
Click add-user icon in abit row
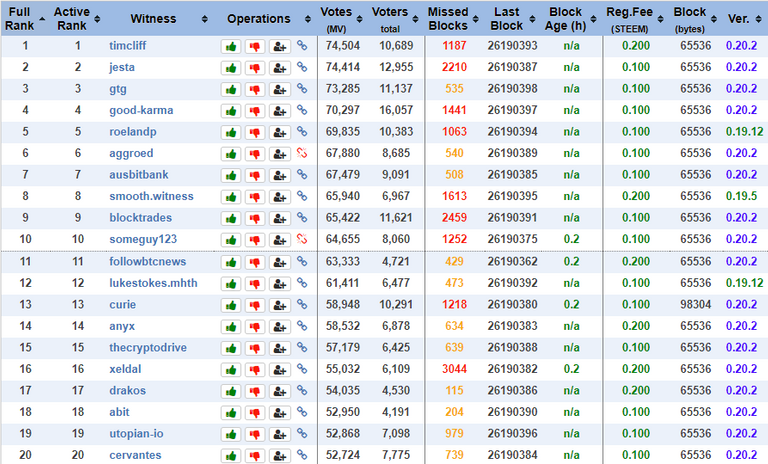[279, 413]
